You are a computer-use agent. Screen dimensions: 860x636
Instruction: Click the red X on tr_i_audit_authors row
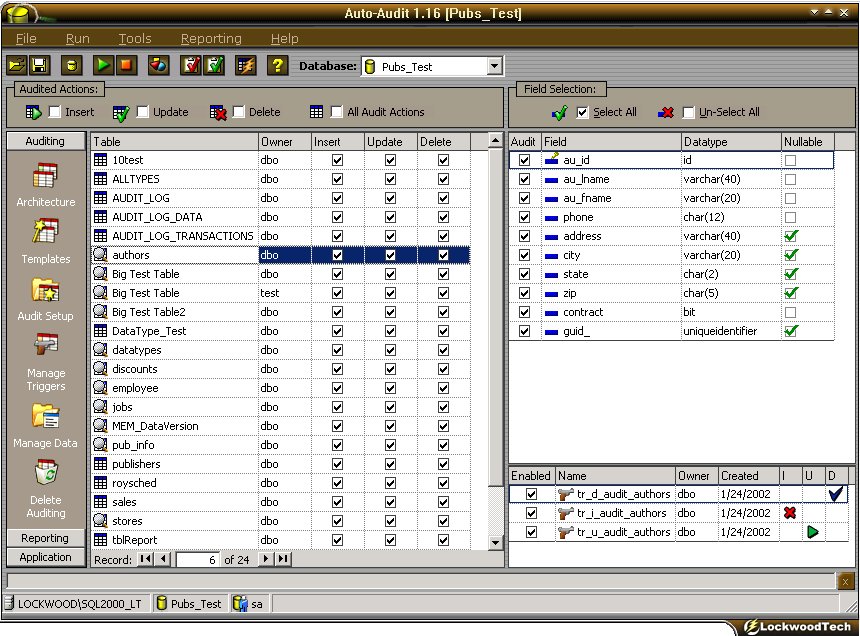pyautogui.click(x=790, y=513)
